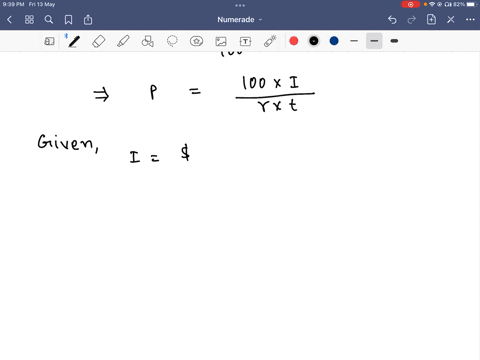This screenshot has width=480, height=360.
Task: Close the editing toolbar with X
Action: pyautogui.click(x=451, y=20)
